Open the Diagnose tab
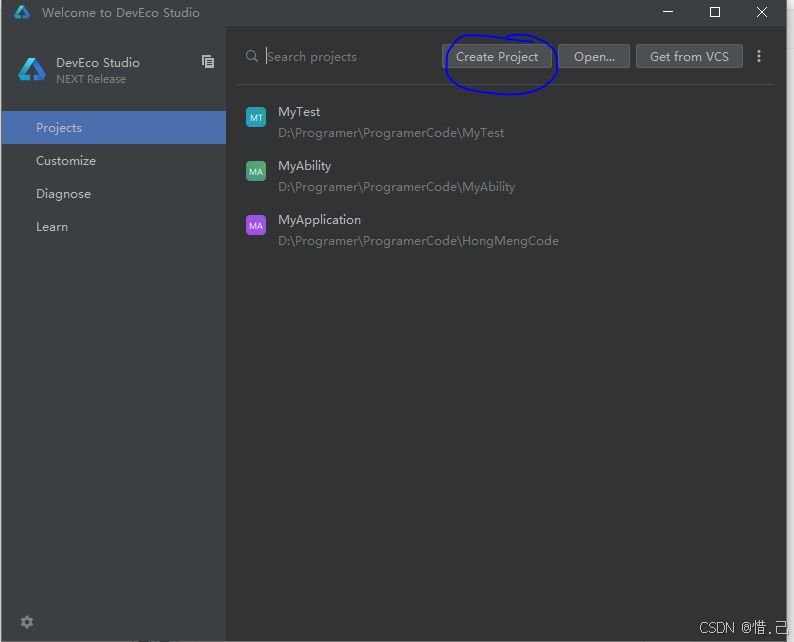Viewport: 794px width, 642px height. (113, 194)
